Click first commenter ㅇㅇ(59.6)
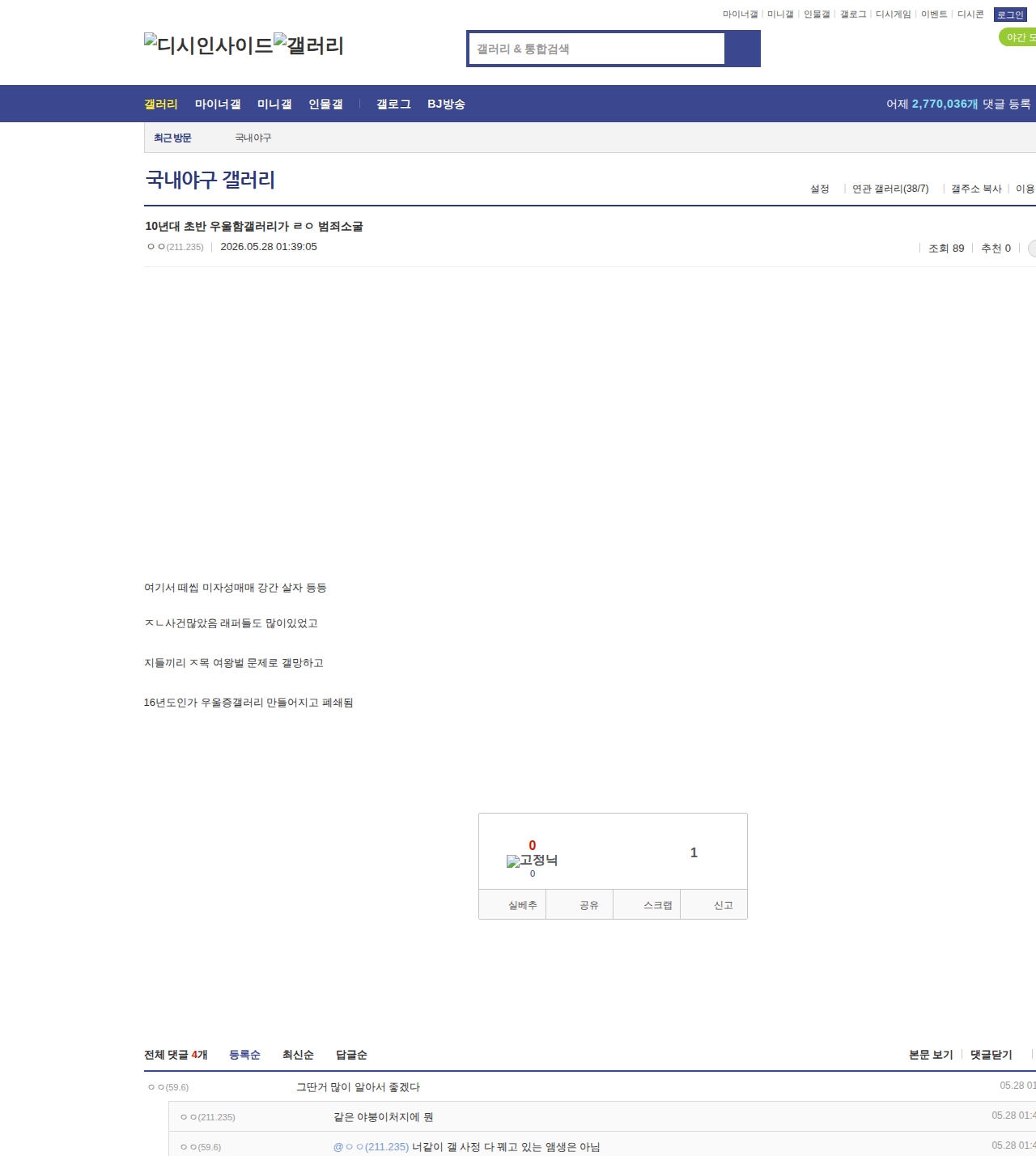 coord(168,1087)
